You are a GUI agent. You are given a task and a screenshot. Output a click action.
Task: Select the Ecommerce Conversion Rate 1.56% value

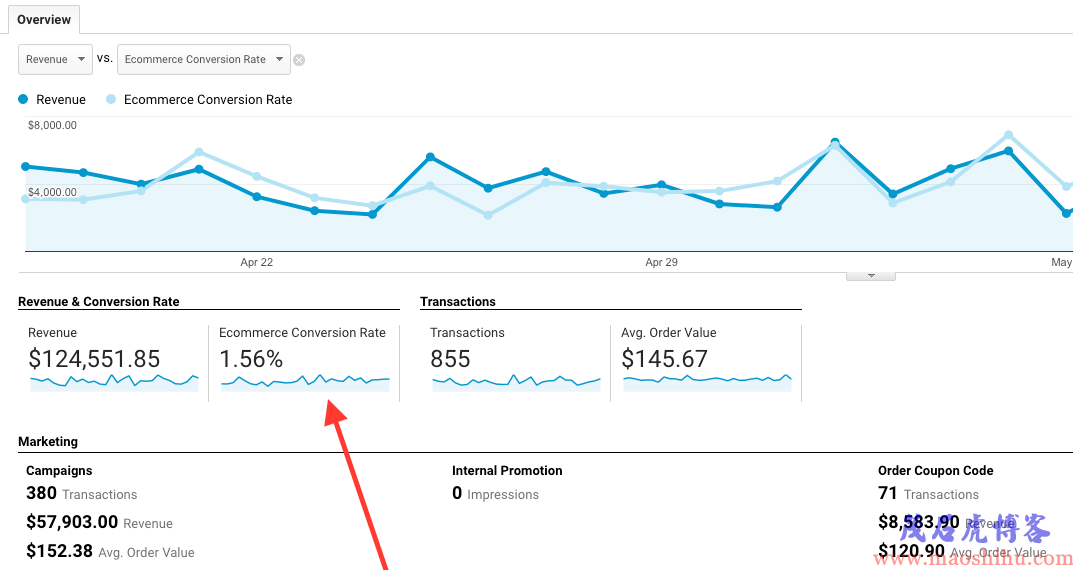pos(251,359)
